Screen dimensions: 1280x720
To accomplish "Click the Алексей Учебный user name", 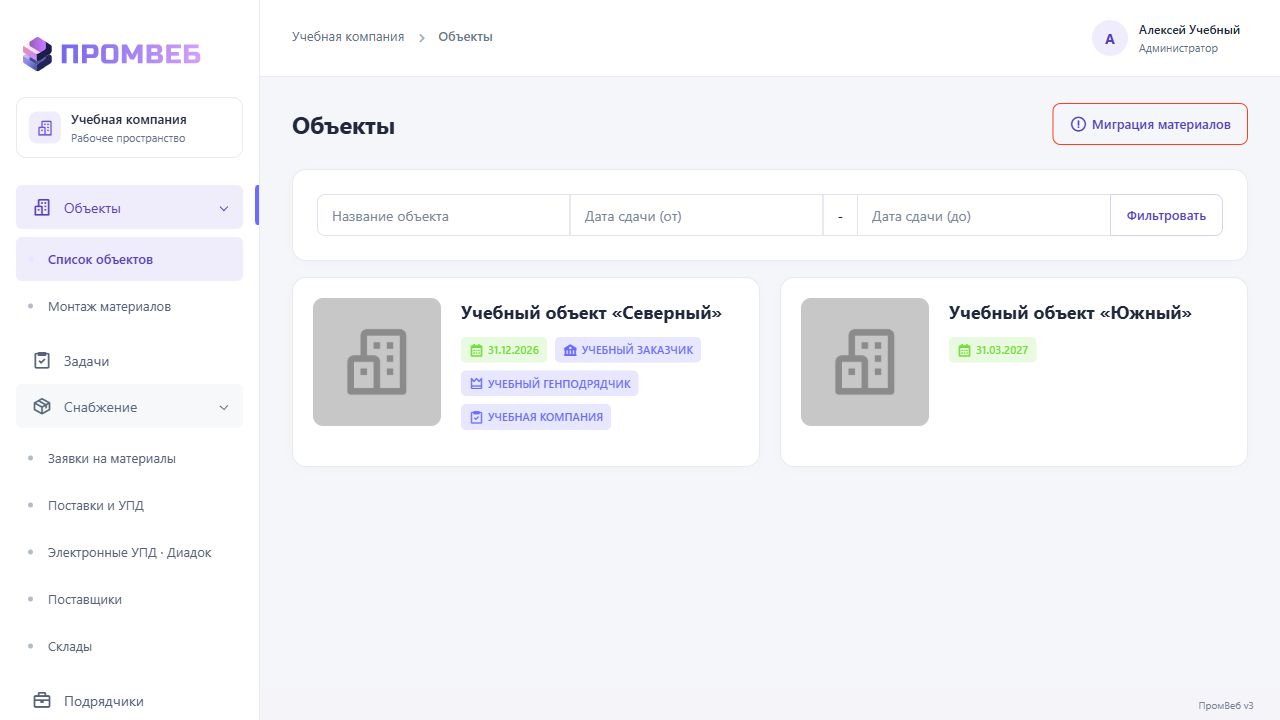I will 1189,30.
